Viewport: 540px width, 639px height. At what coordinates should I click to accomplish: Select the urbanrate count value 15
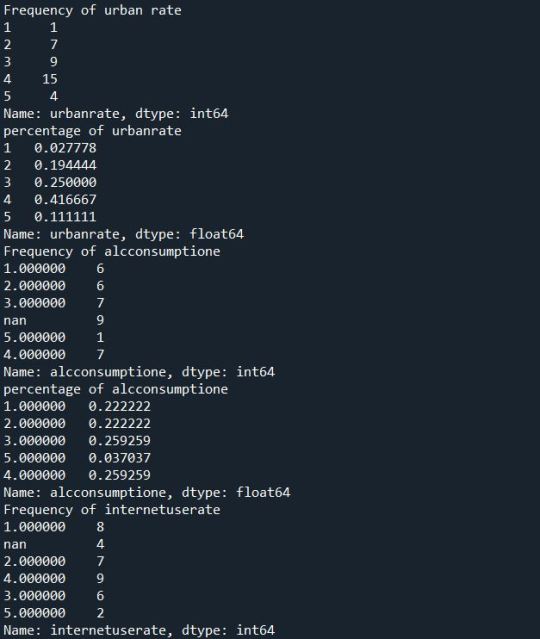50,79
